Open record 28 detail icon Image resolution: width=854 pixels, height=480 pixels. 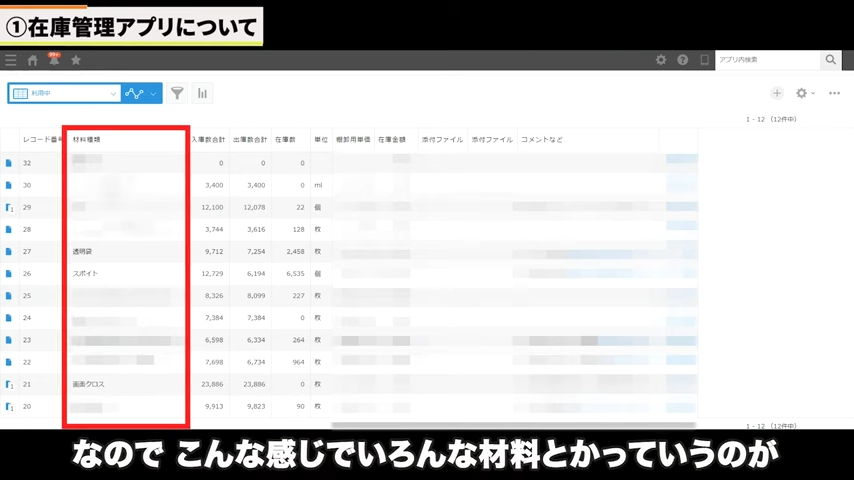pos(9,229)
